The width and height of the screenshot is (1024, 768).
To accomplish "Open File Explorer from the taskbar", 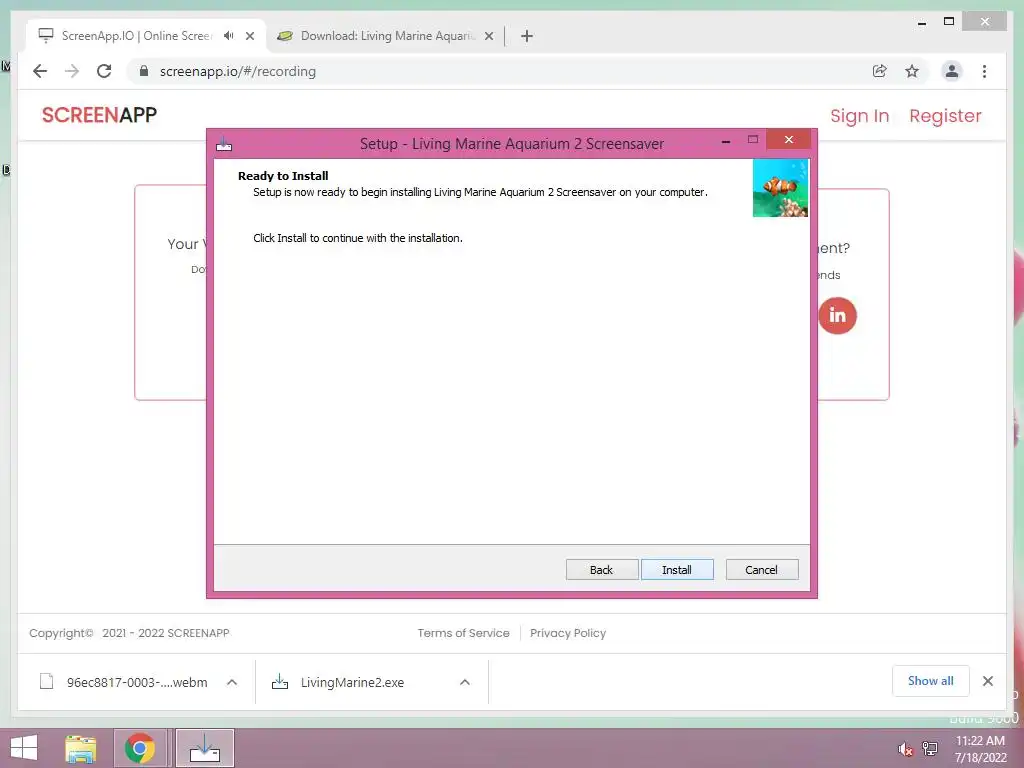I will [x=81, y=748].
